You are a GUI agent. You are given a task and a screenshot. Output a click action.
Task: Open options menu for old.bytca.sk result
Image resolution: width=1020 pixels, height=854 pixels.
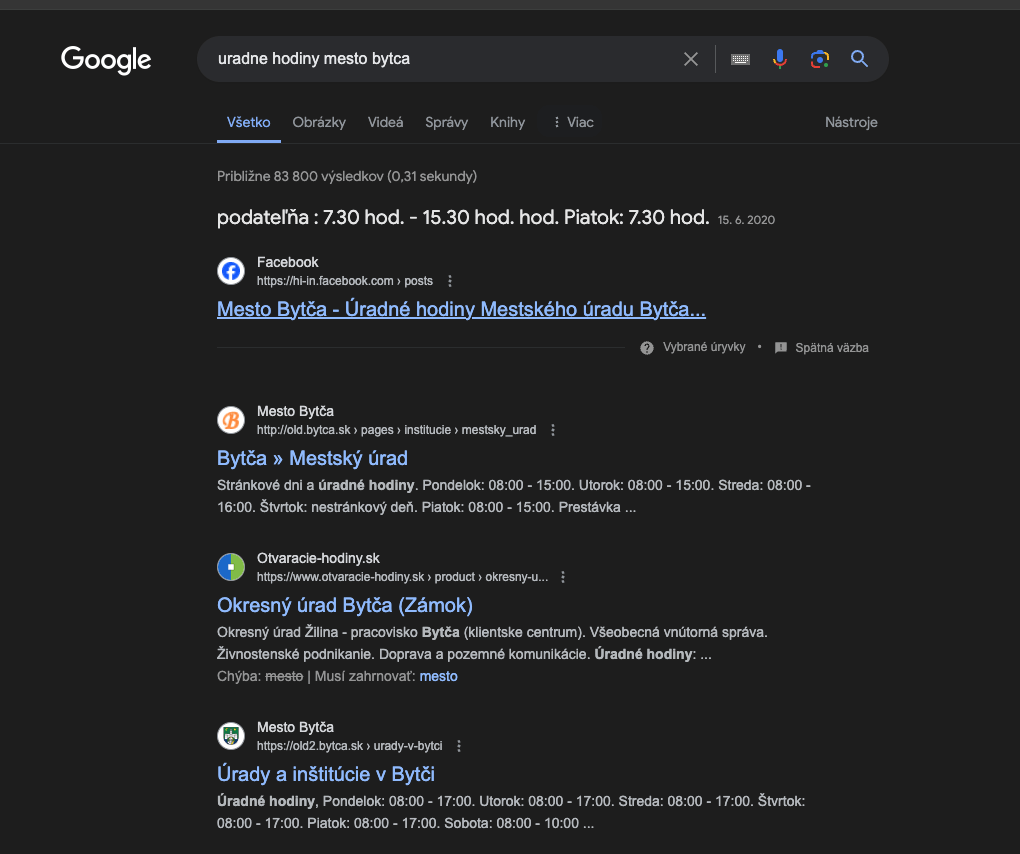(553, 430)
